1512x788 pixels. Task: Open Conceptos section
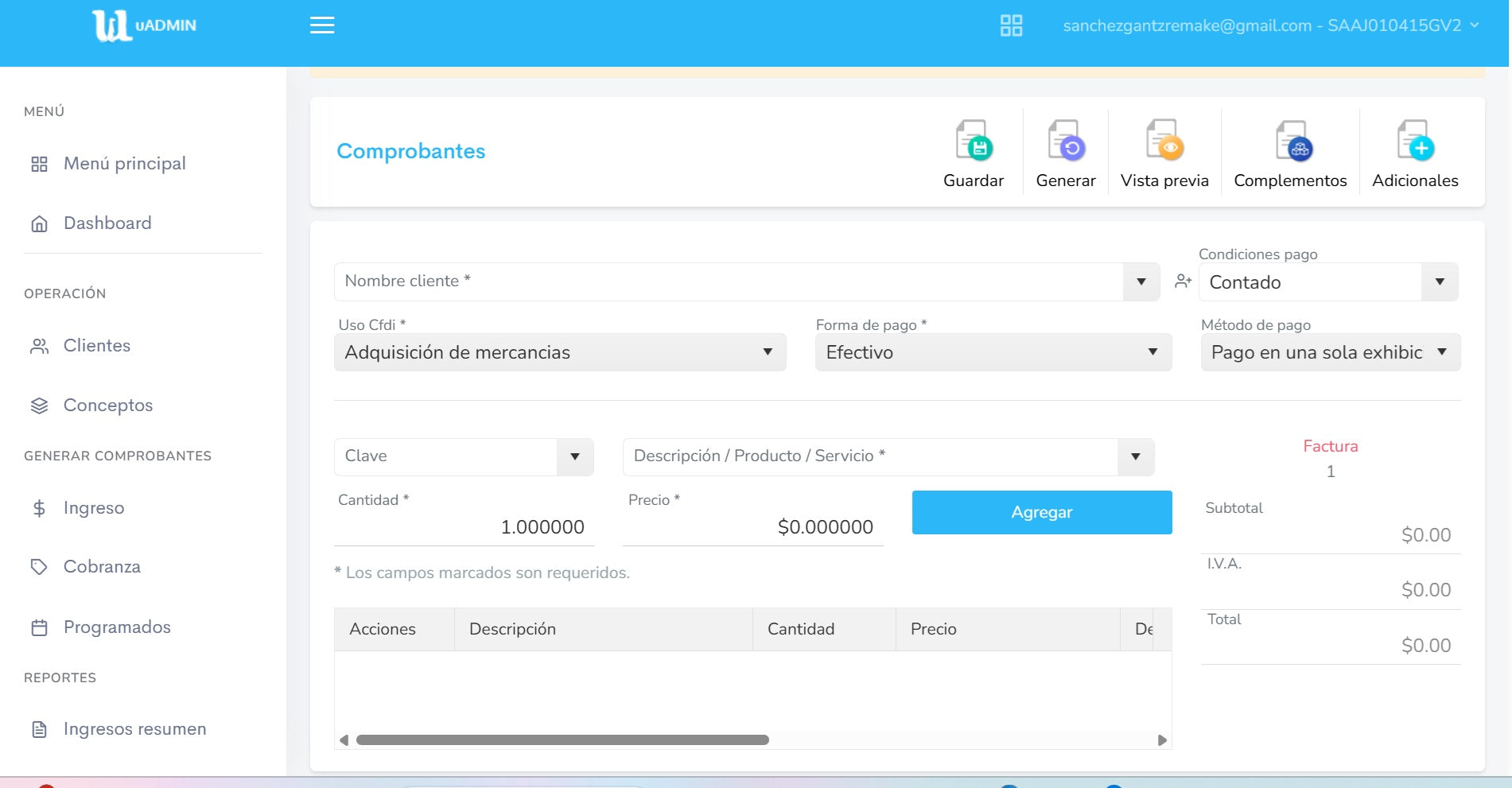pos(108,406)
